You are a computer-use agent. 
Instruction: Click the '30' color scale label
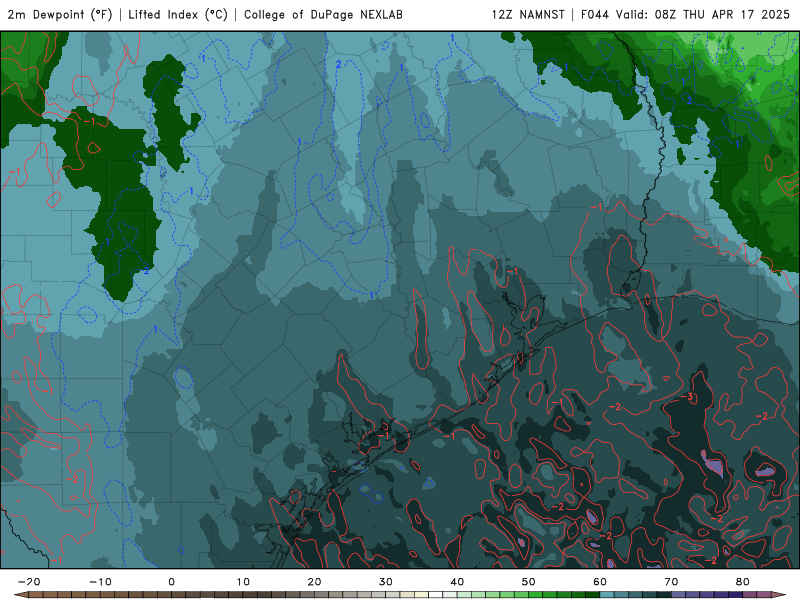coord(386,582)
